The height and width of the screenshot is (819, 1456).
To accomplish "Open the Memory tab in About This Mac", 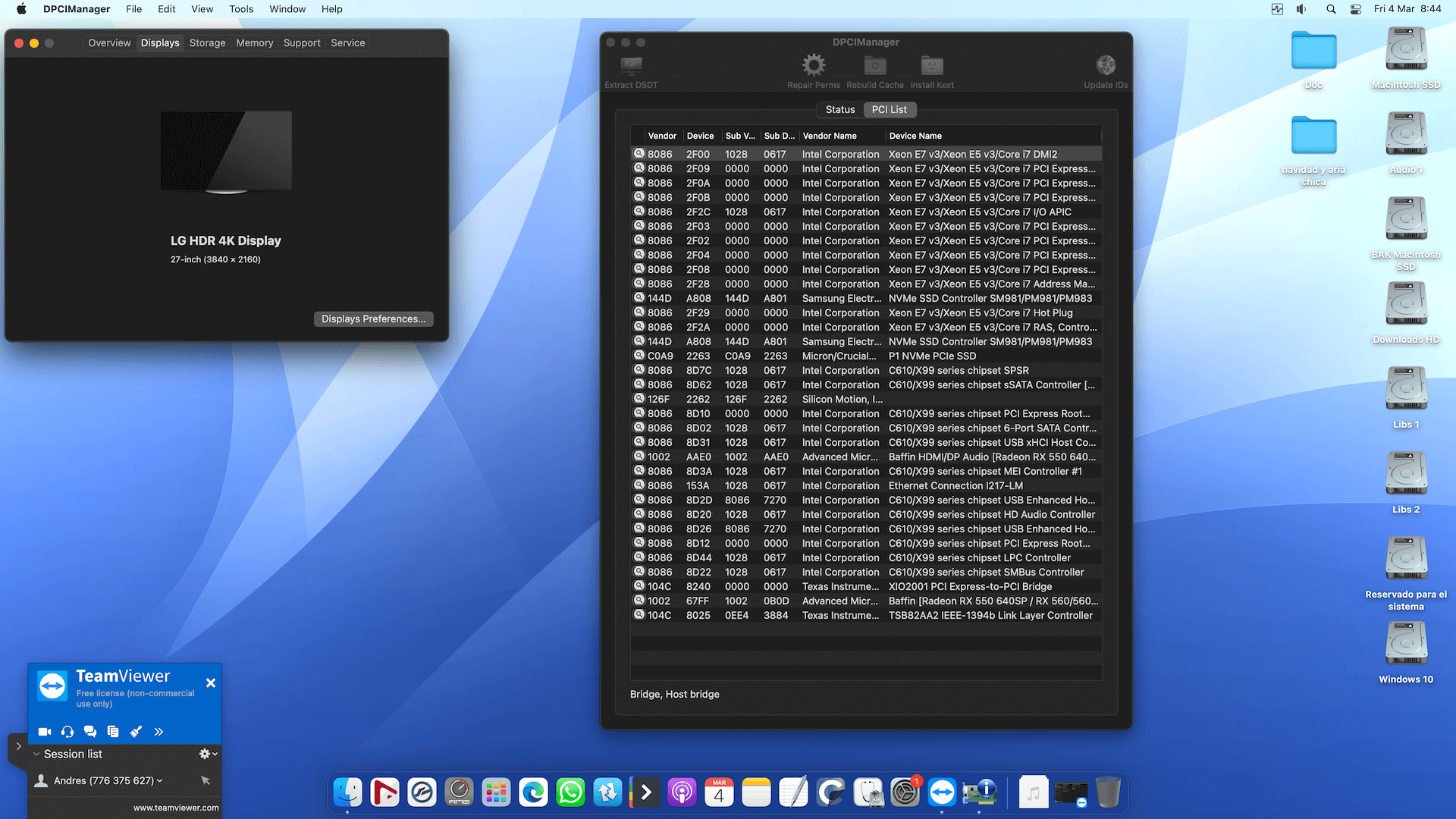I will 254,42.
